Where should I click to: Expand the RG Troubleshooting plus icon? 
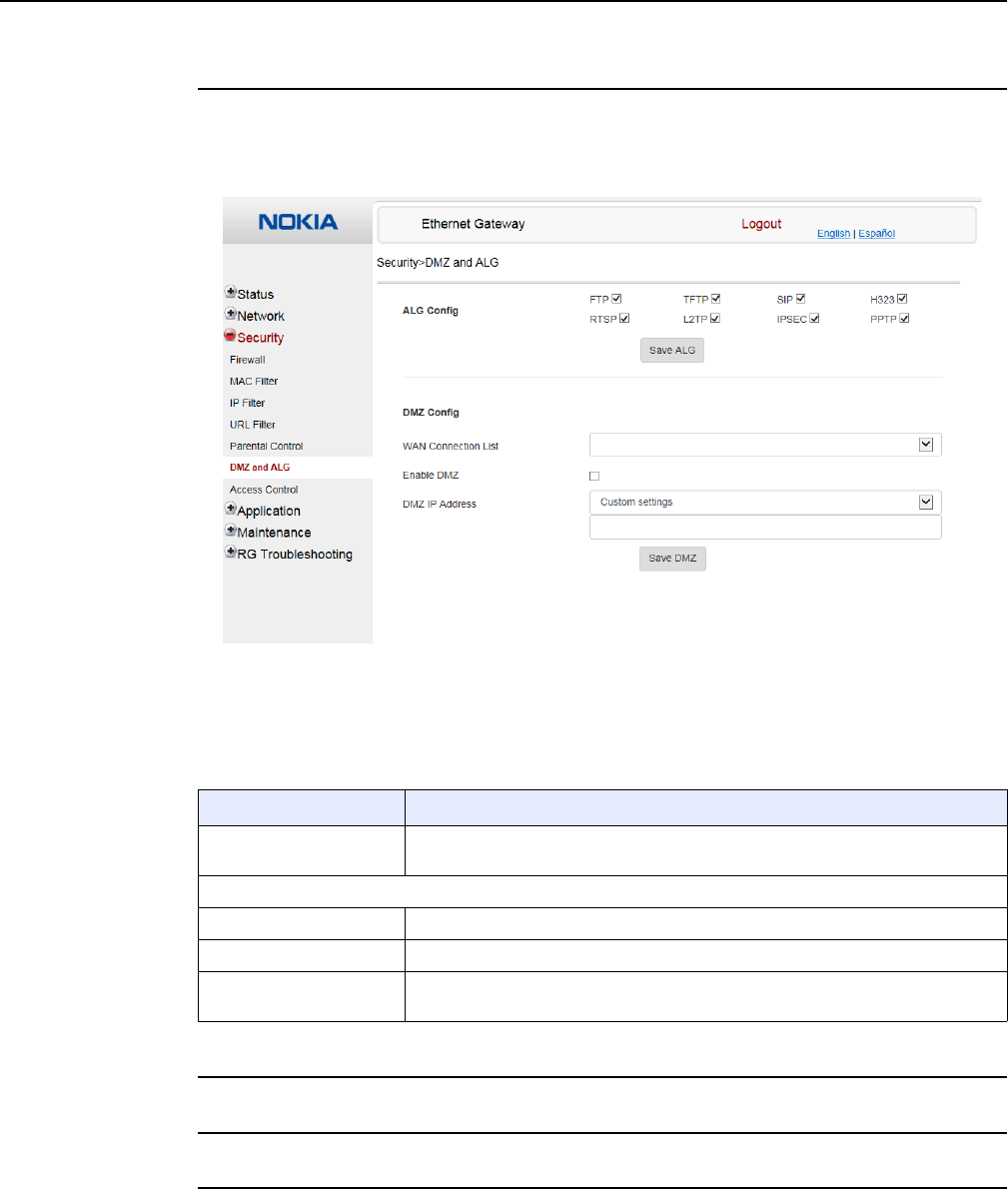click(231, 552)
